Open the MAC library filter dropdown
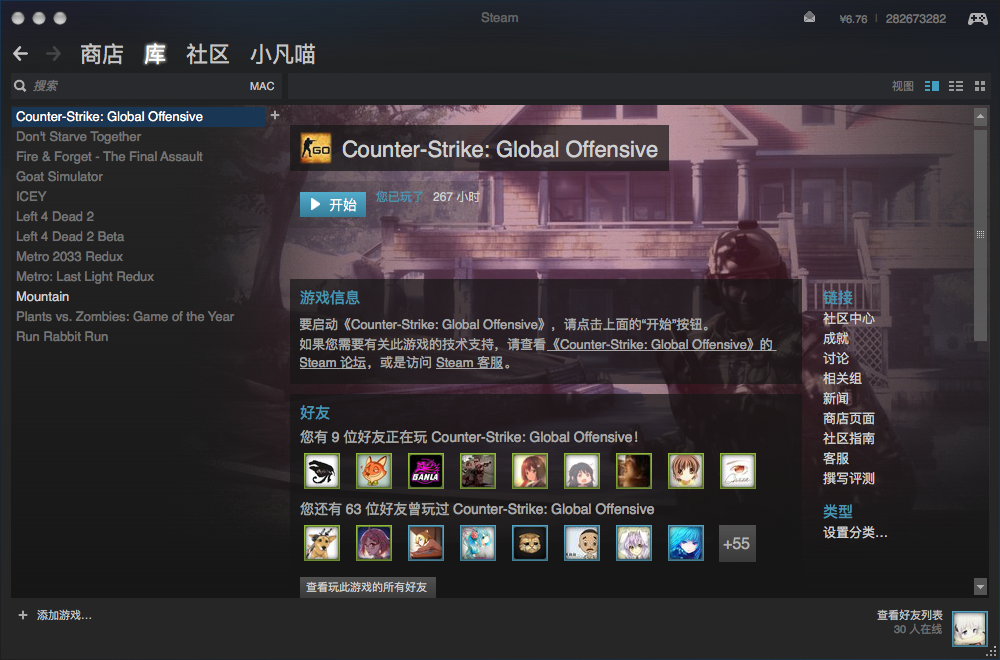The image size is (1000, 660). [262, 86]
